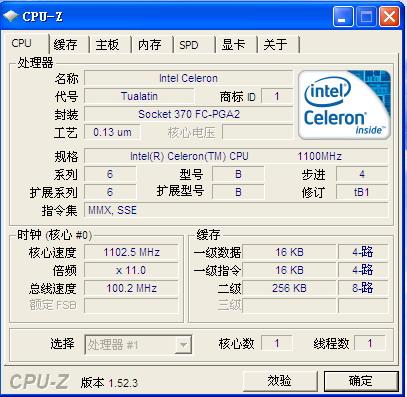
Task: Click the empty 核心电压 field
Action: [x=258, y=132]
